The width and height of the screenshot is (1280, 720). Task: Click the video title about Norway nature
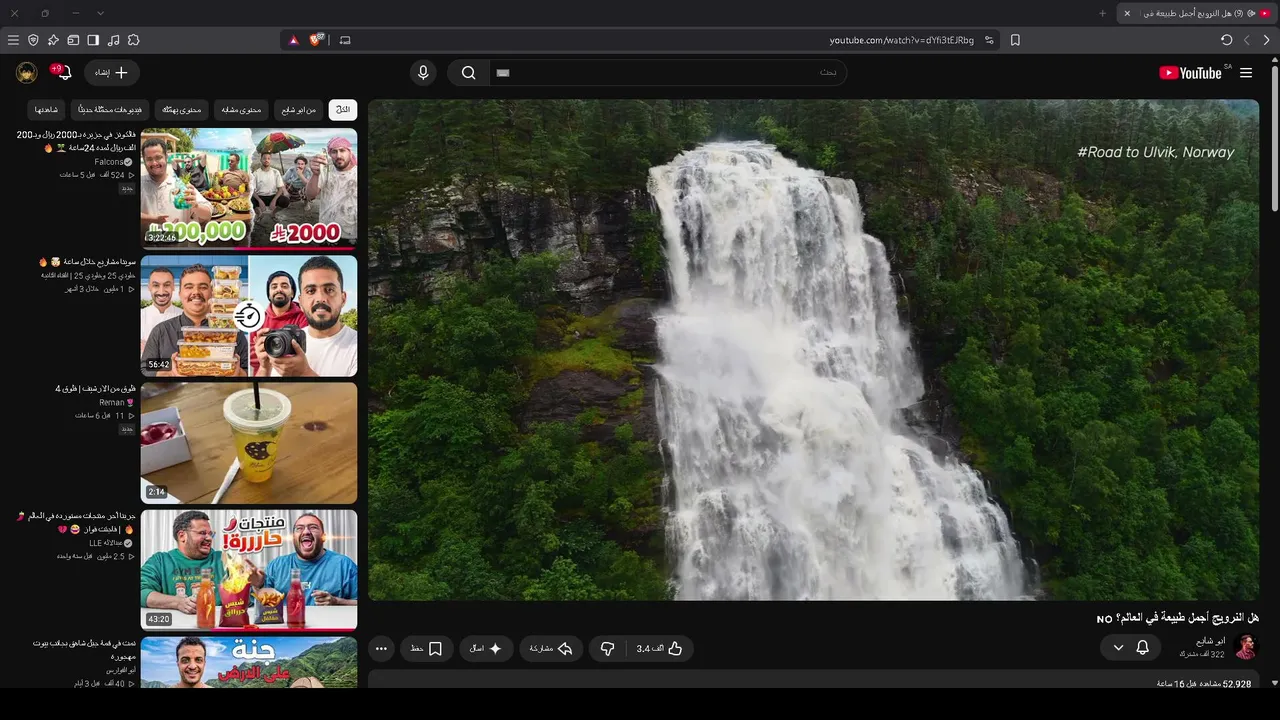pyautogui.click(x=1178, y=618)
